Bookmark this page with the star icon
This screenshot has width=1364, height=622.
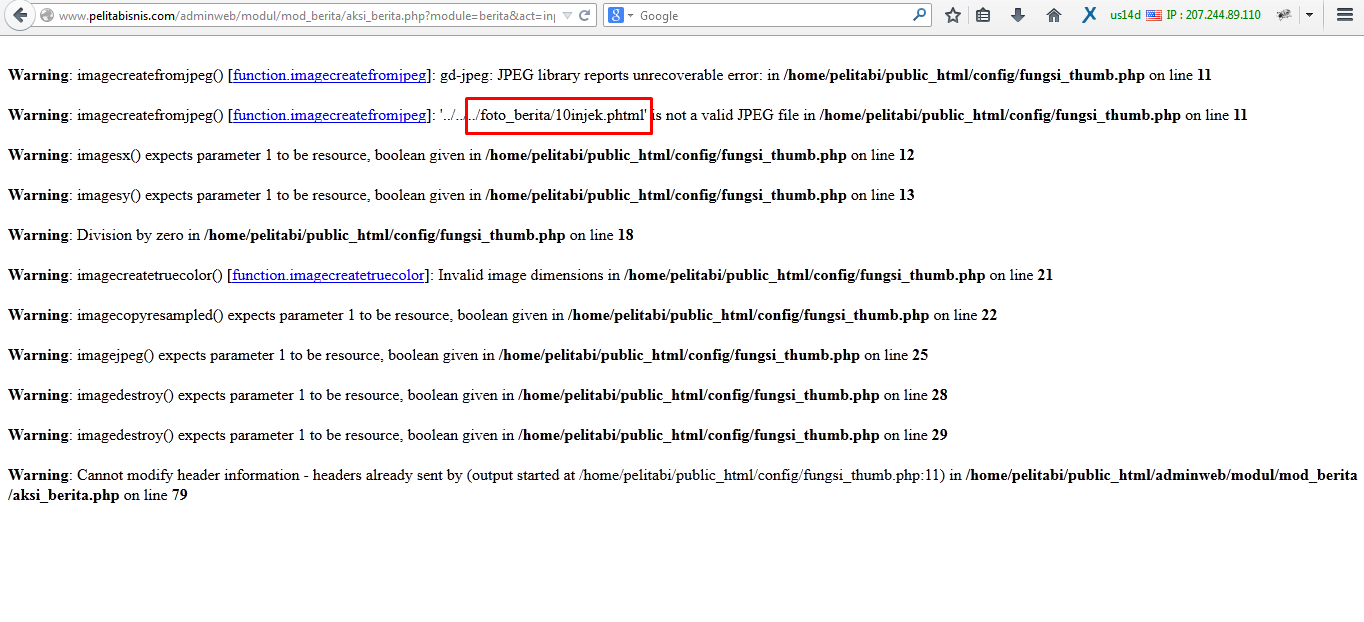(x=953, y=15)
